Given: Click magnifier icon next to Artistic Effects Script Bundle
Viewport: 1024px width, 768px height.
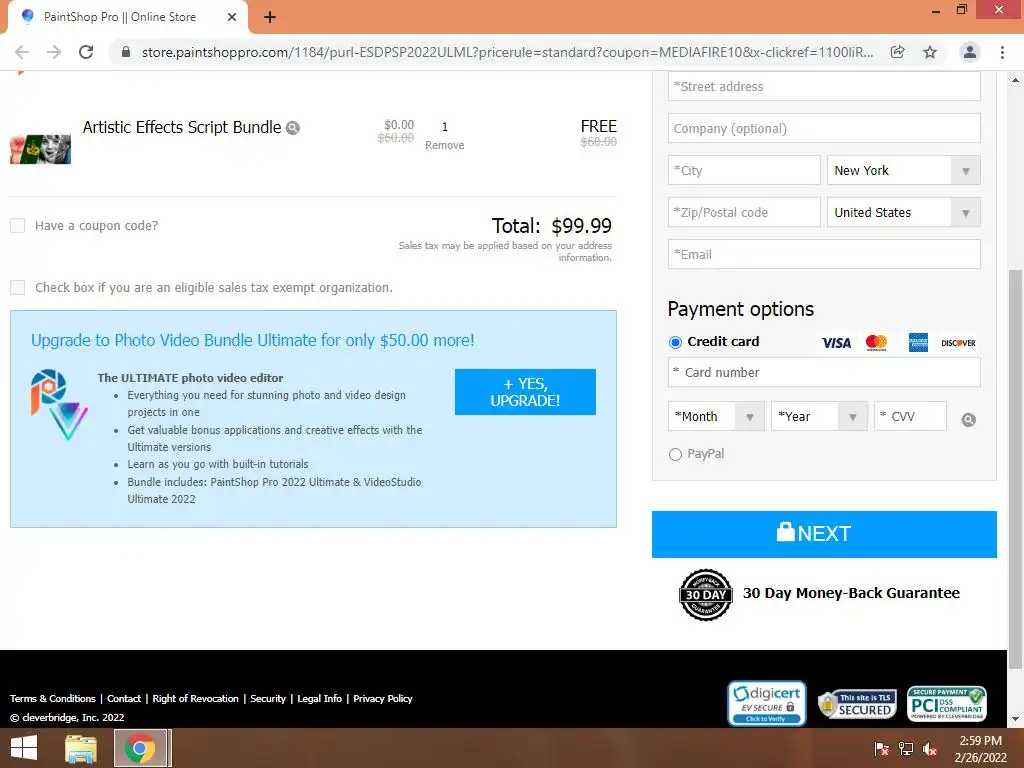Looking at the screenshot, I should 293,128.
